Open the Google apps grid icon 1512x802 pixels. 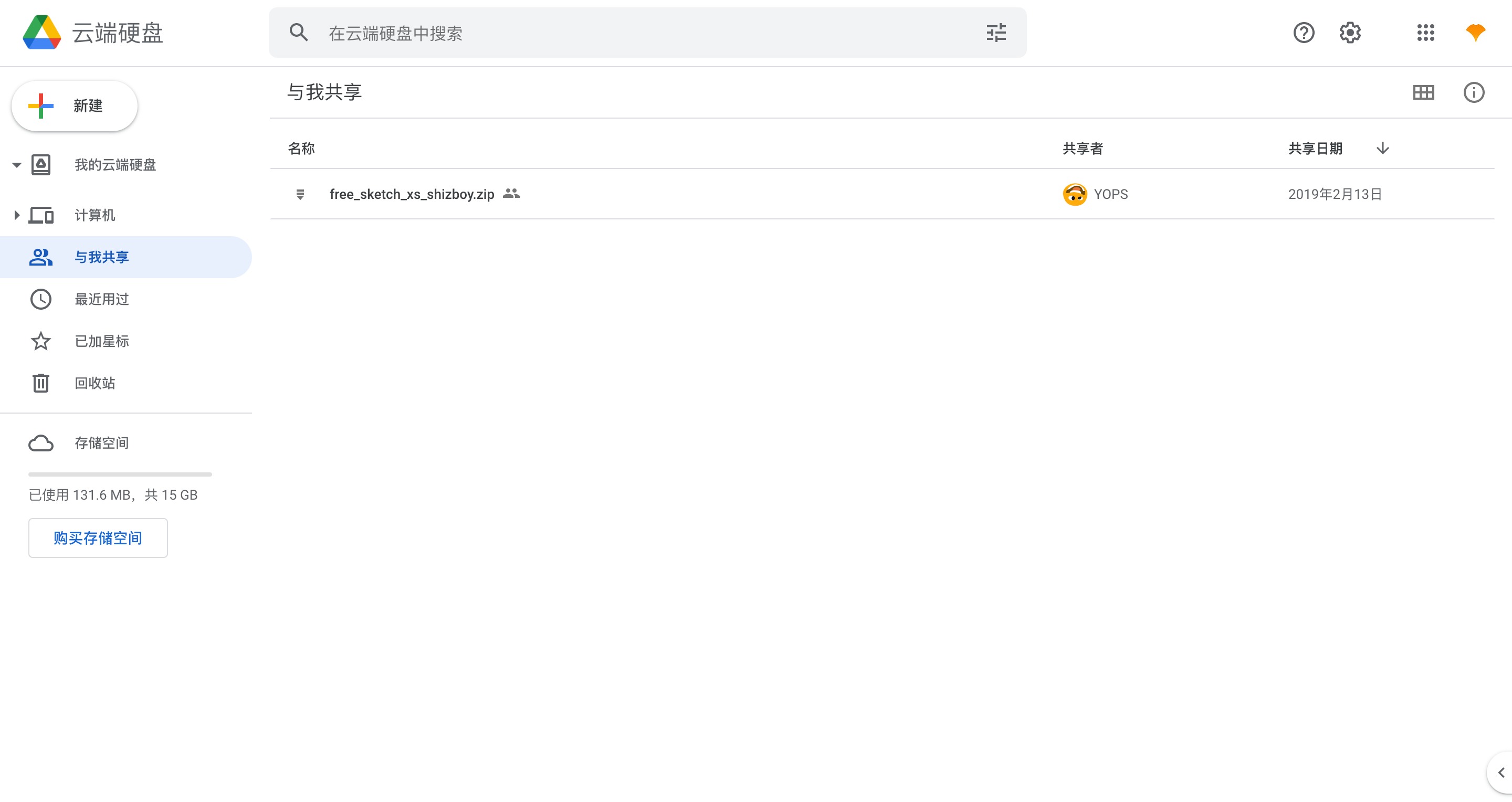(x=1425, y=32)
